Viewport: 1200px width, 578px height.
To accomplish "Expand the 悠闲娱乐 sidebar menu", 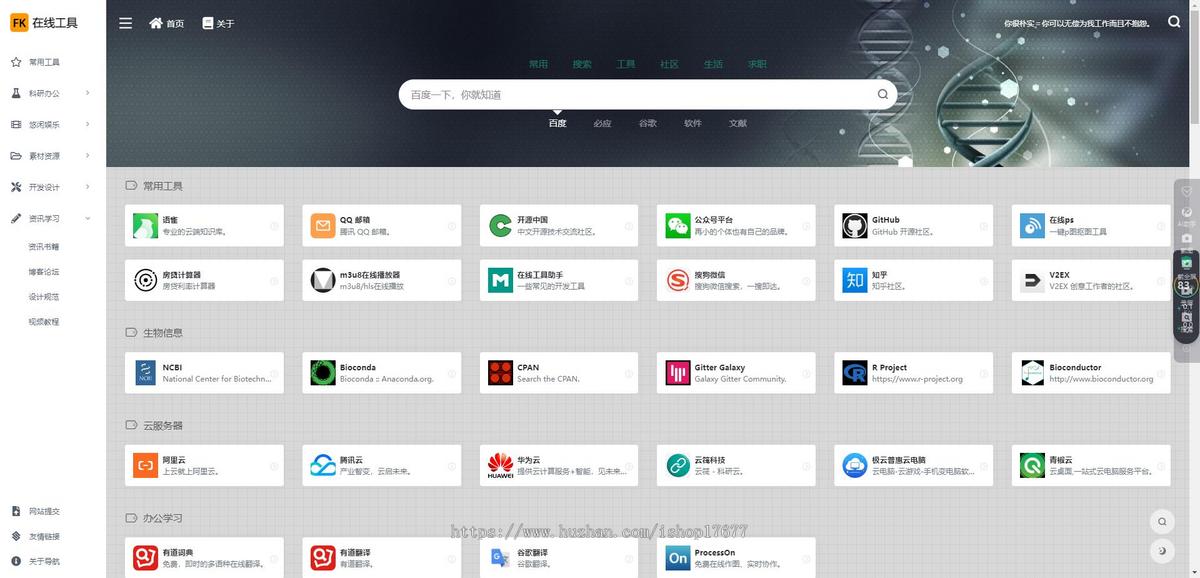I will click(x=52, y=125).
